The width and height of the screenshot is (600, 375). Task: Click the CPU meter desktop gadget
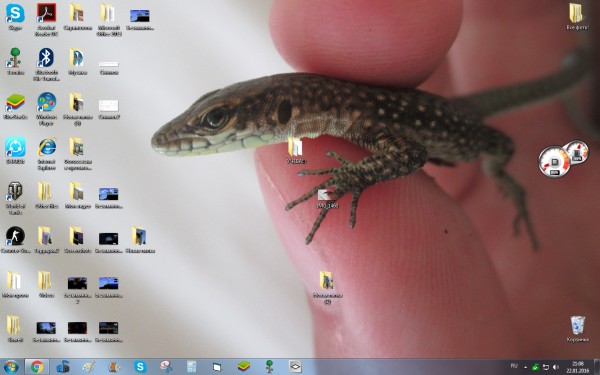554,162
